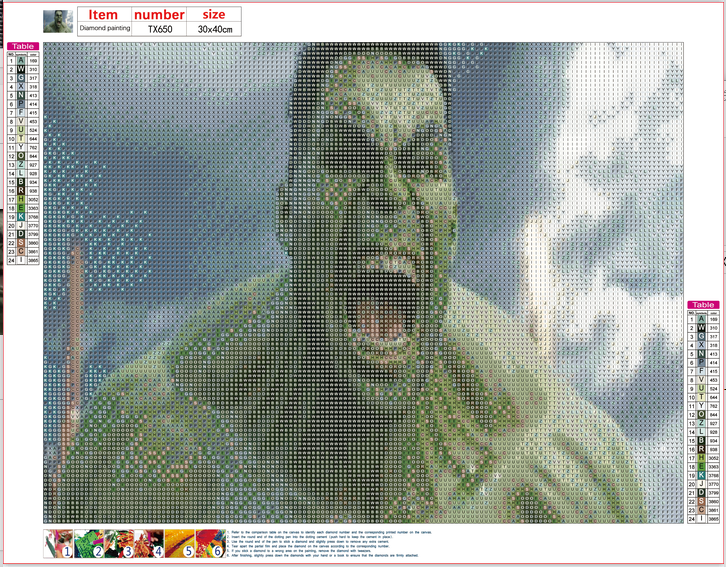The width and height of the screenshot is (726, 567).
Task: Click the red 'size' header cell
Action: point(214,15)
